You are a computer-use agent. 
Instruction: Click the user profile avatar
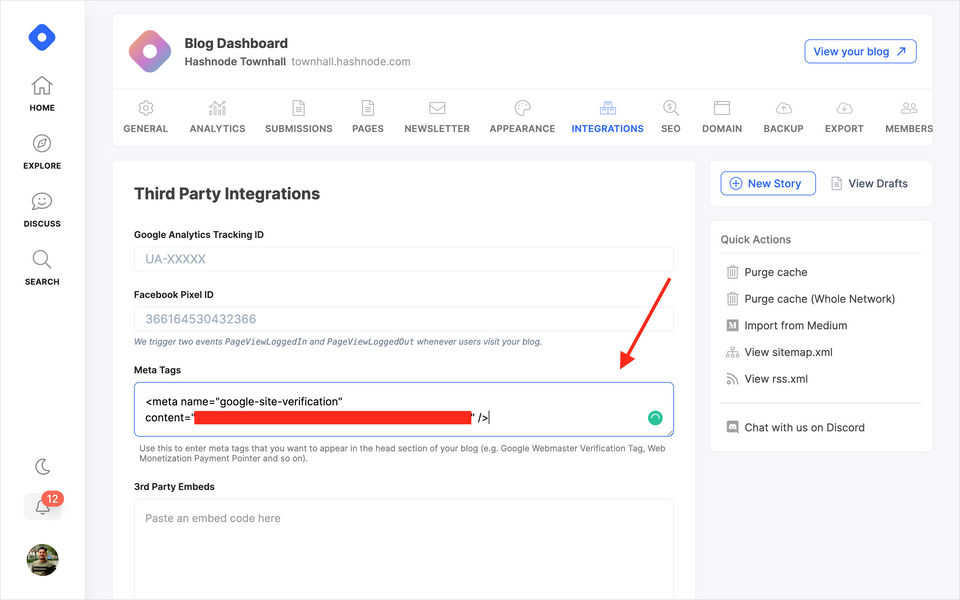click(x=42, y=560)
